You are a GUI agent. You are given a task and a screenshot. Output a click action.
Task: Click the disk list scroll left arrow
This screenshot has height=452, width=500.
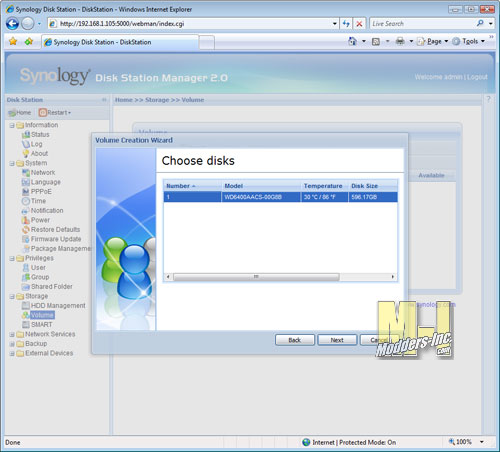(168, 277)
